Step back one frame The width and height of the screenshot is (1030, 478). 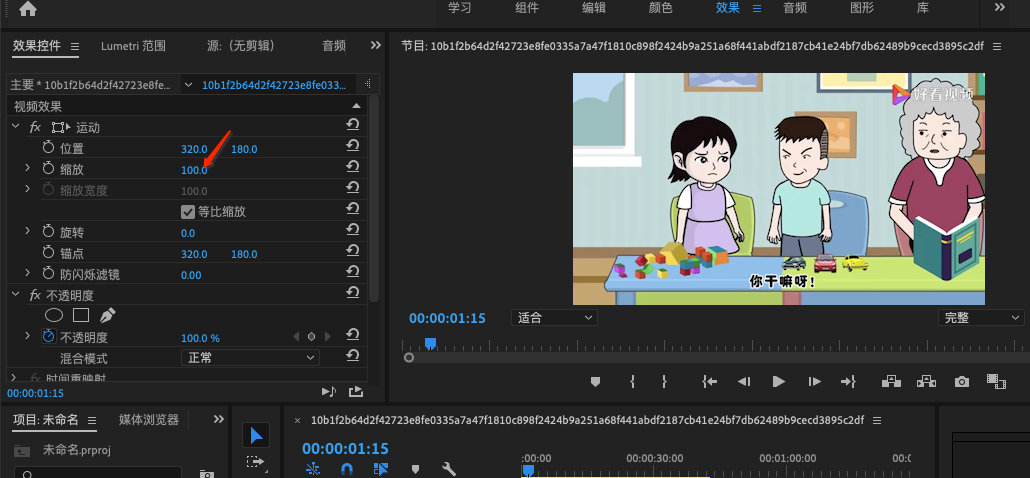tap(744, 381)
